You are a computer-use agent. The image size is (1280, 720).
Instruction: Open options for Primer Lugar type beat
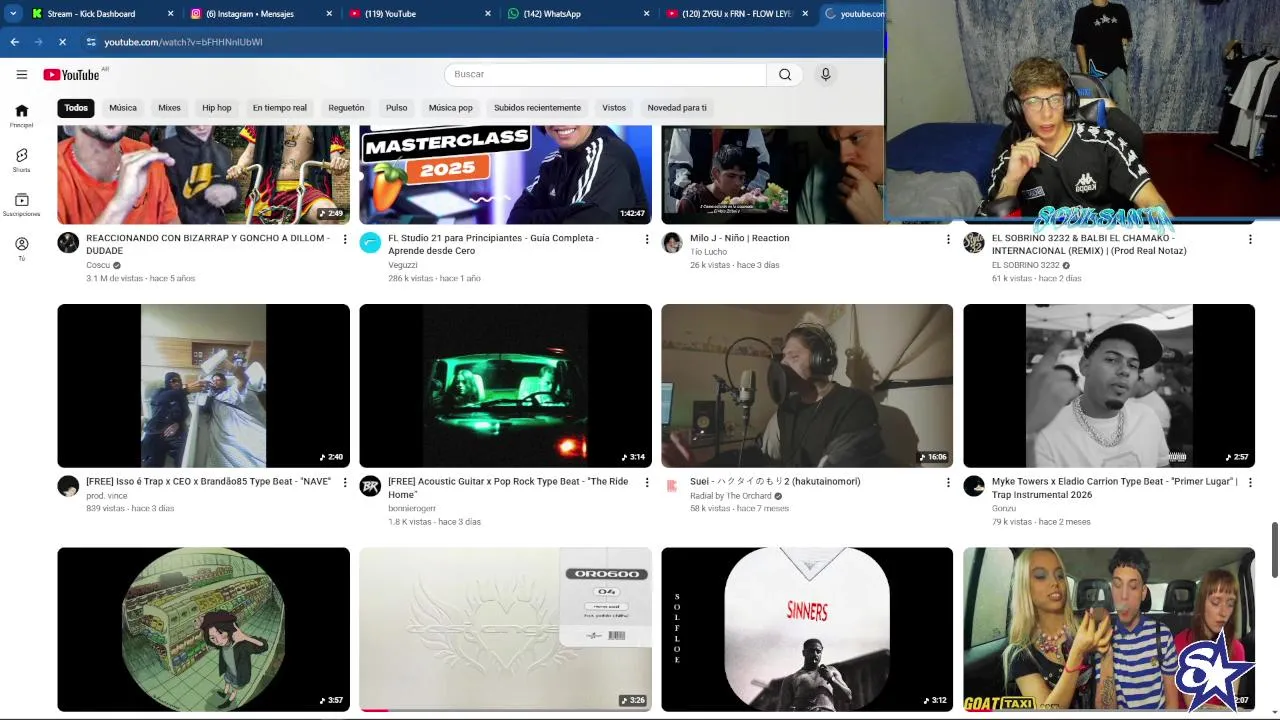[x=1249, y=482]
